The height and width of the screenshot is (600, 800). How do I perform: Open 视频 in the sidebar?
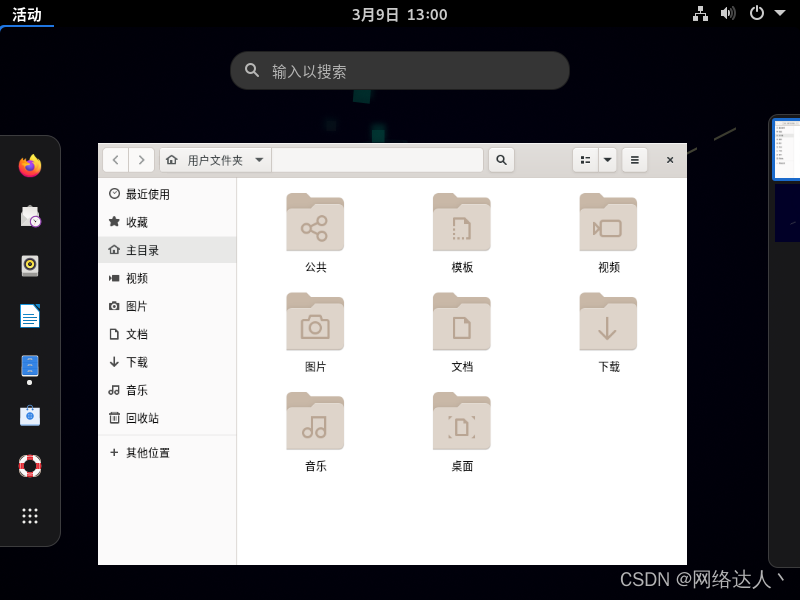click(167, 278)
